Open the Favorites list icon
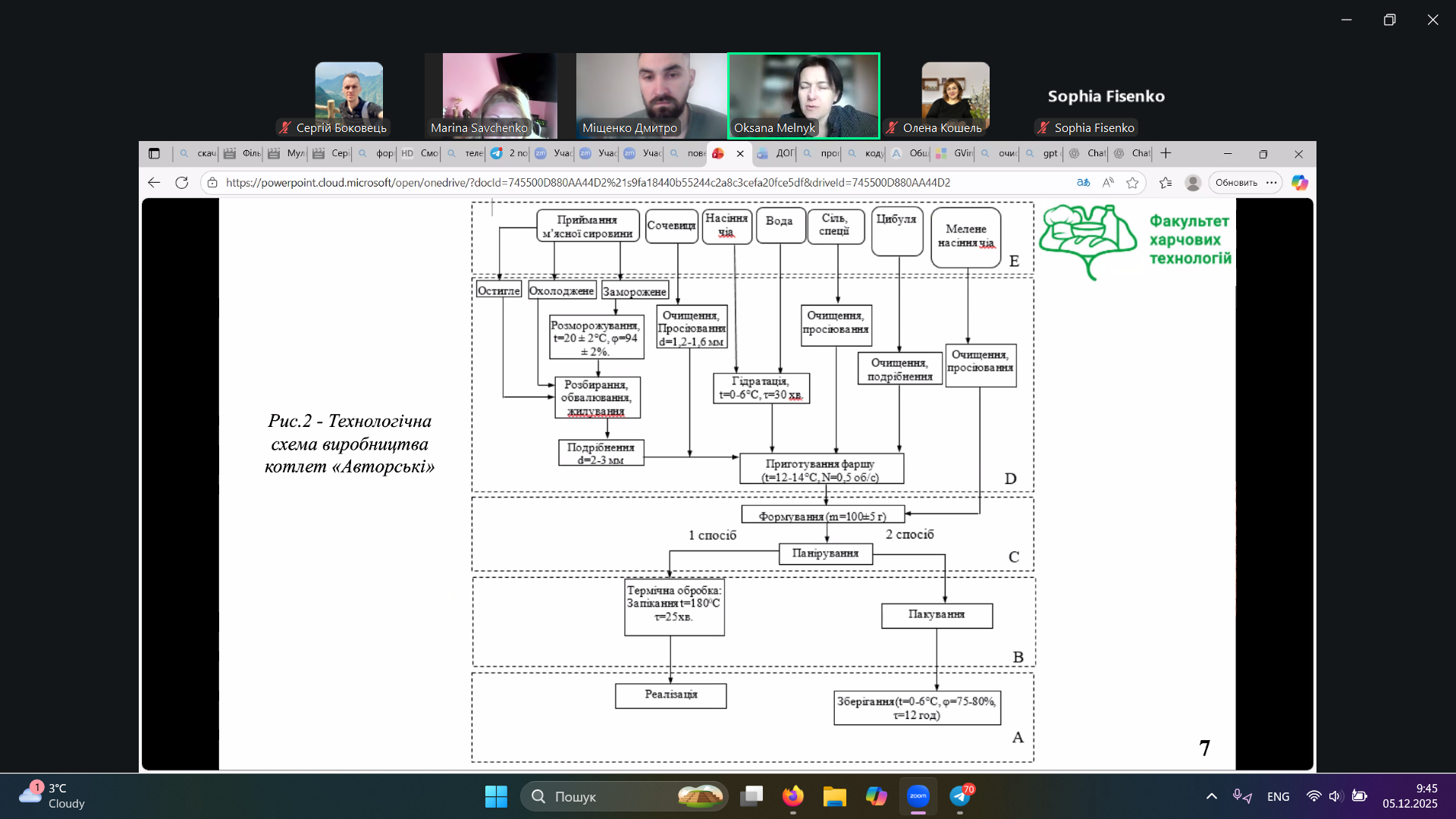This screenshot has width=1456, height=819. (x=1166, y=183)
